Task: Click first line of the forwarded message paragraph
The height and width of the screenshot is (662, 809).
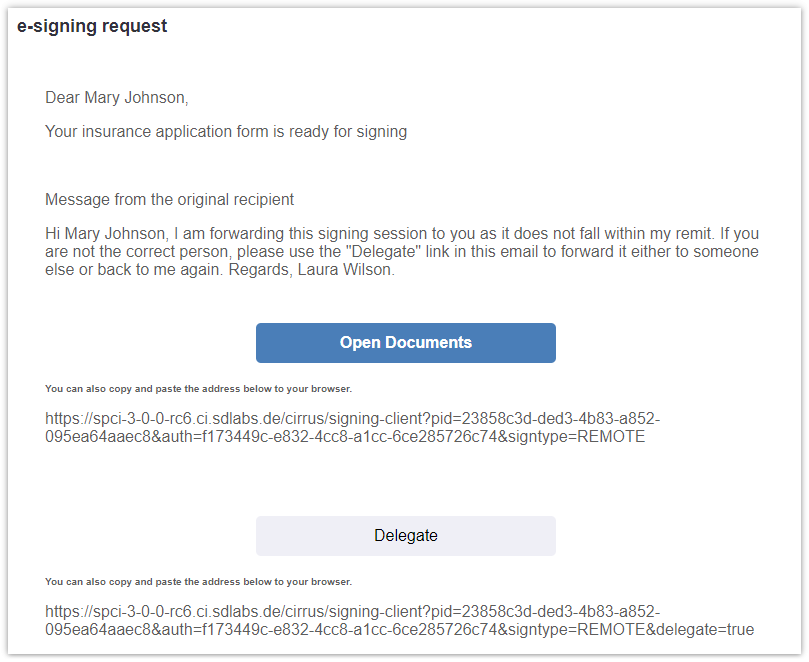Action: (400, 233)
